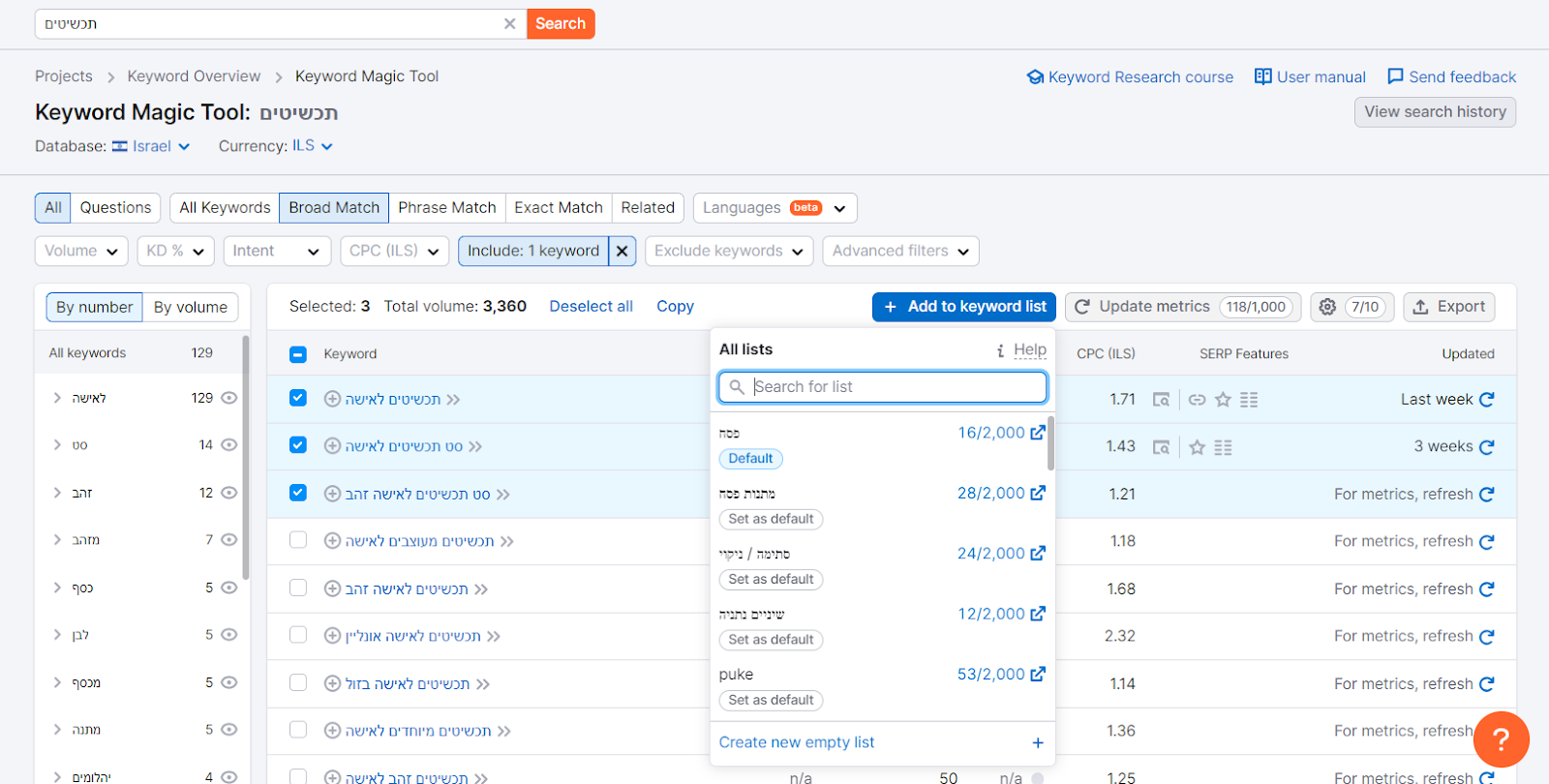Click the Copy link

click(x=675, y=306)
